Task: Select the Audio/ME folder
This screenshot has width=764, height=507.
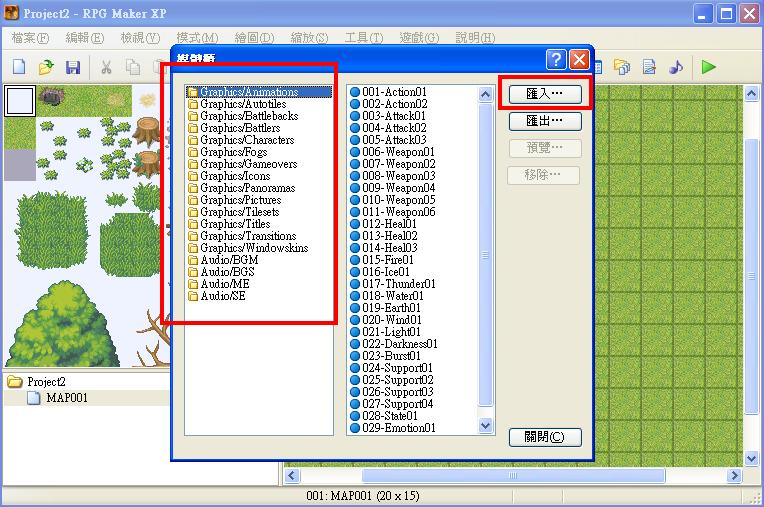Action: [219, 284]
